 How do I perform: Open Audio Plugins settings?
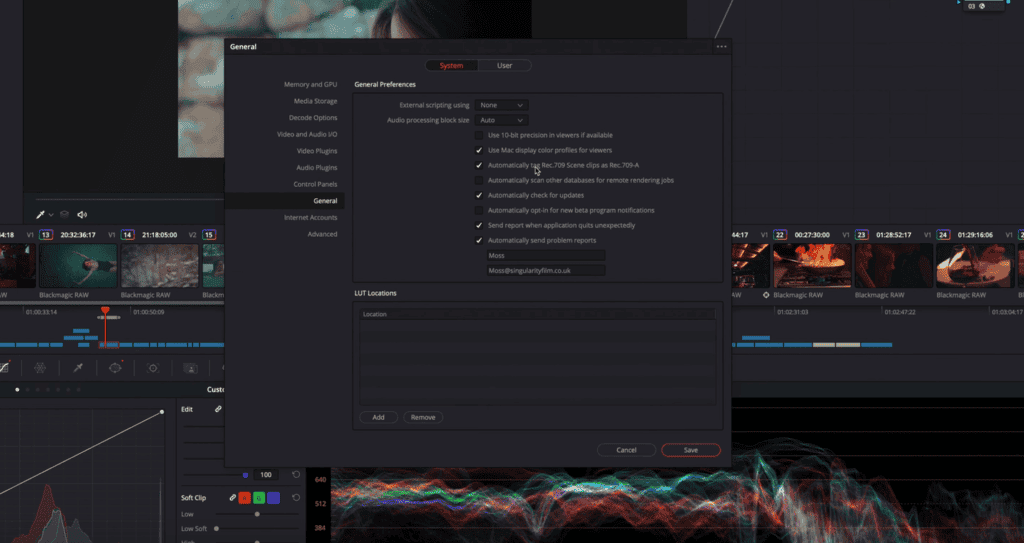tap(317, 167)
